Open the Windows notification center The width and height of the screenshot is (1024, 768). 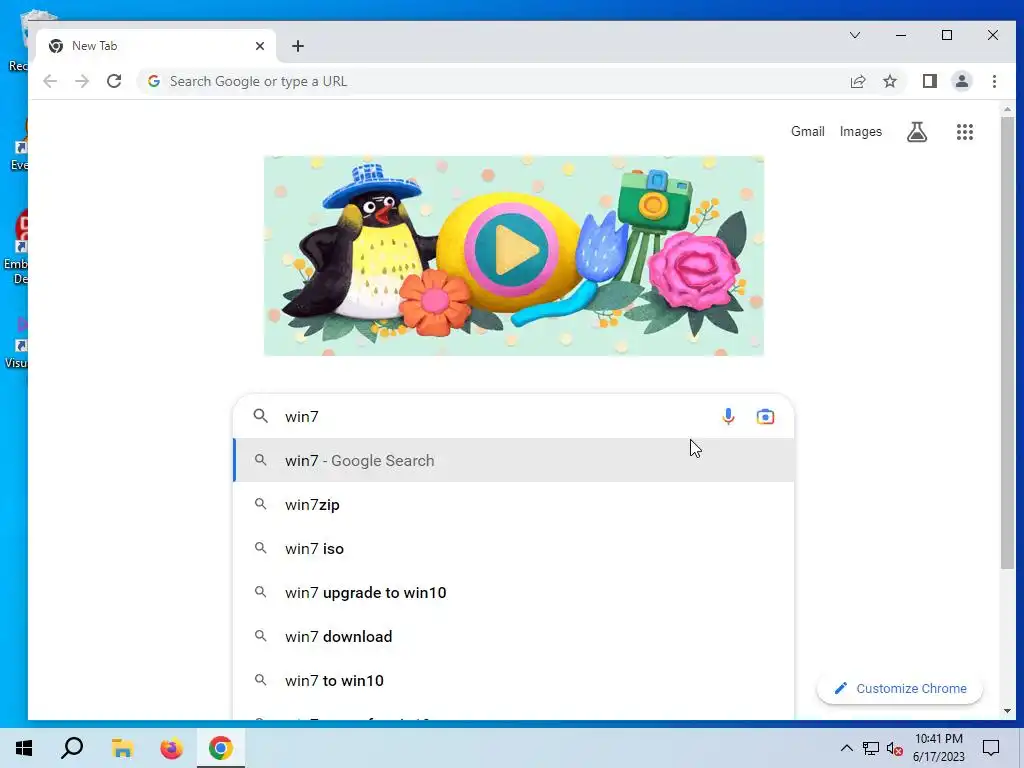(991, 748)
